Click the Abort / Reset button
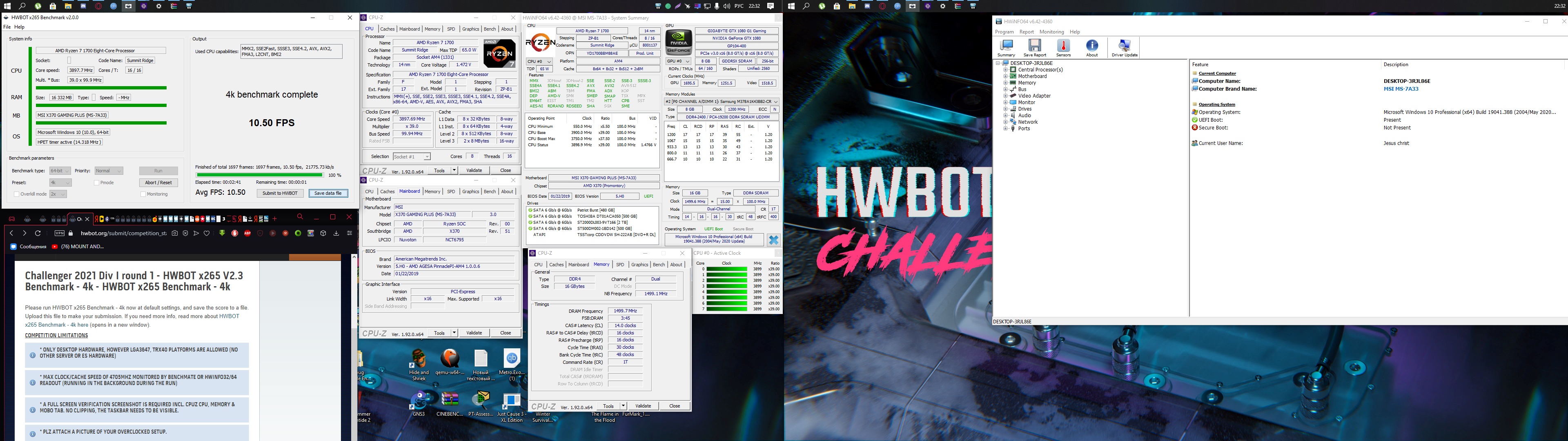Image resolution: width=1568 pixels, height=441 pixels. click(158, 183)
